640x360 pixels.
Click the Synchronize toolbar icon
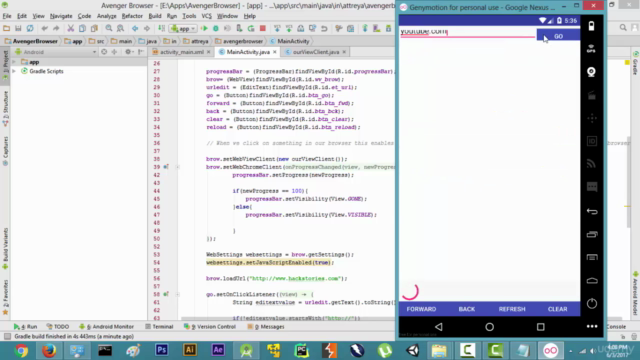click(30, 28)
